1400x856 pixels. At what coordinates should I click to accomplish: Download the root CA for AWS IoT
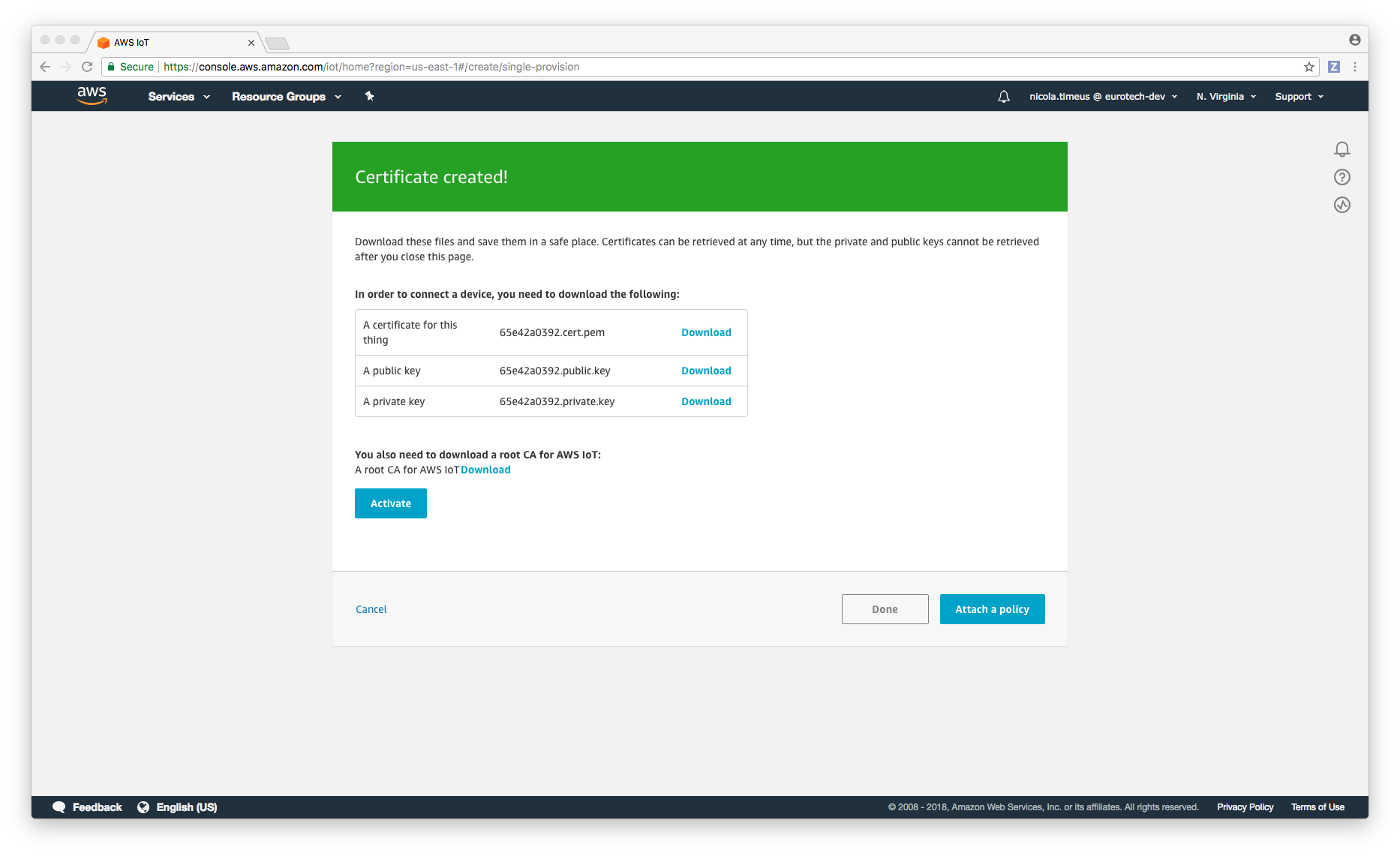pyautogui.click(x=485, y=470)
